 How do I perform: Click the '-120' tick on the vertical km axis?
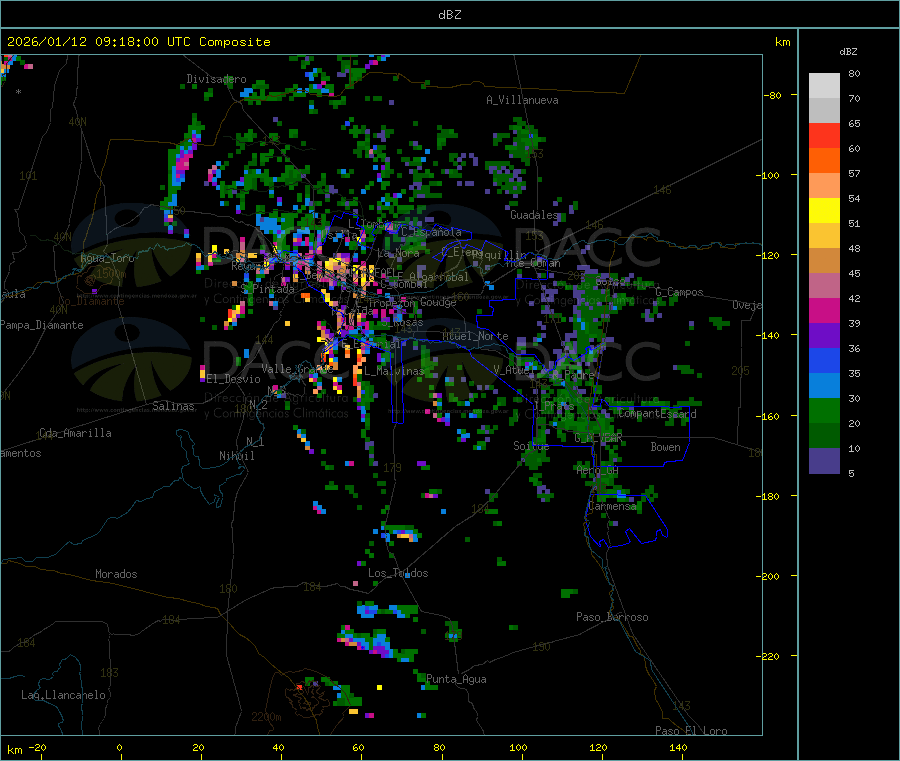(x=770, y=255)
